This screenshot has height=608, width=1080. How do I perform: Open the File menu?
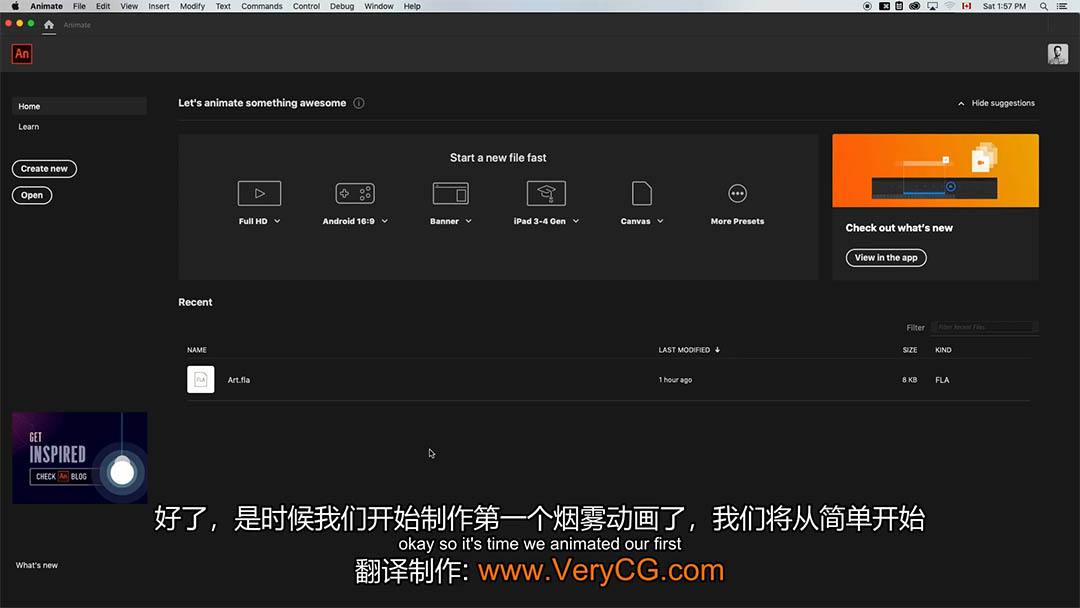(79, 6)
